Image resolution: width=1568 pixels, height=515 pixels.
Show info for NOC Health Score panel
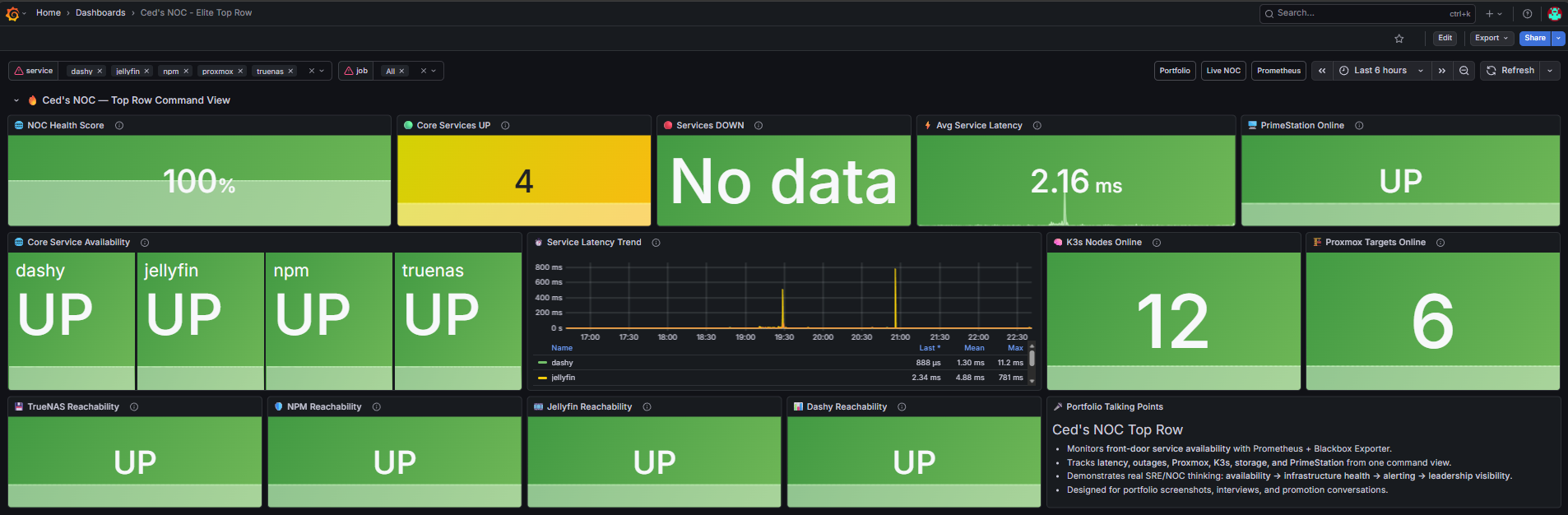[x=119, y=126]
